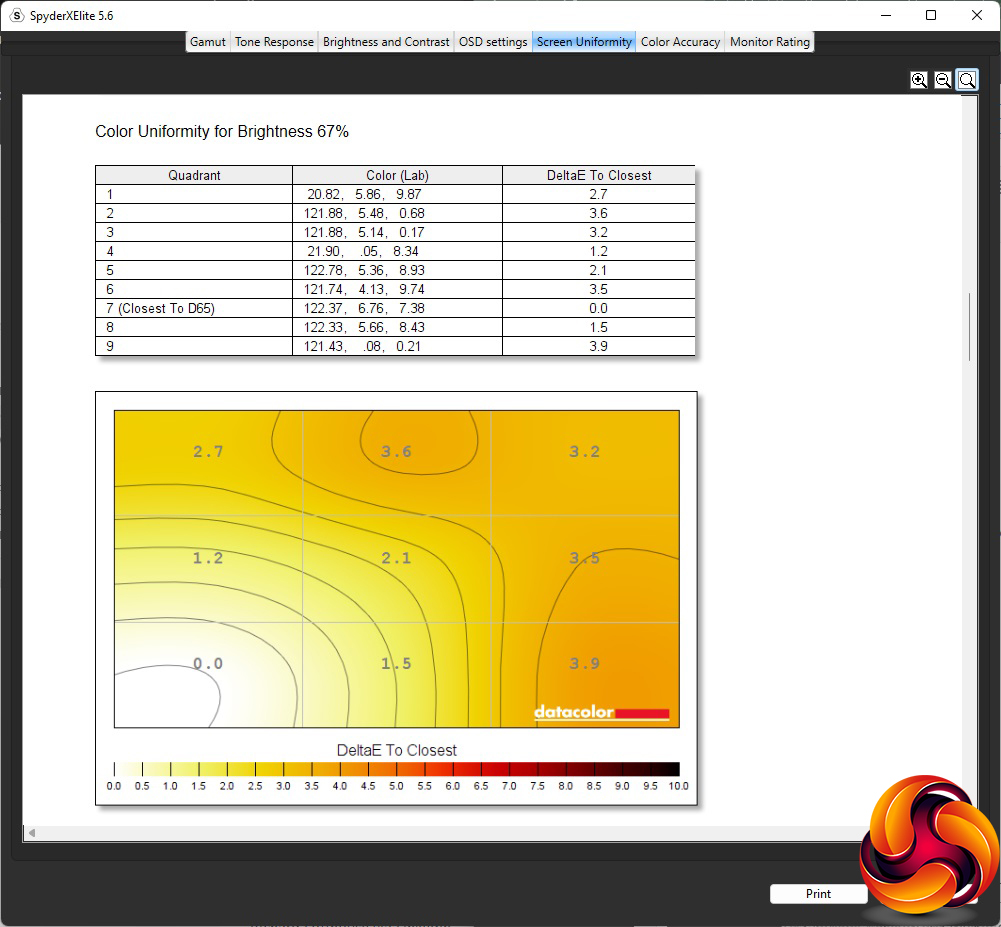Image resolution: width=1001 pixels, height=927 pixels.
Task: Click the 1.5 label on the uniformity map
Action: (396, 664)
